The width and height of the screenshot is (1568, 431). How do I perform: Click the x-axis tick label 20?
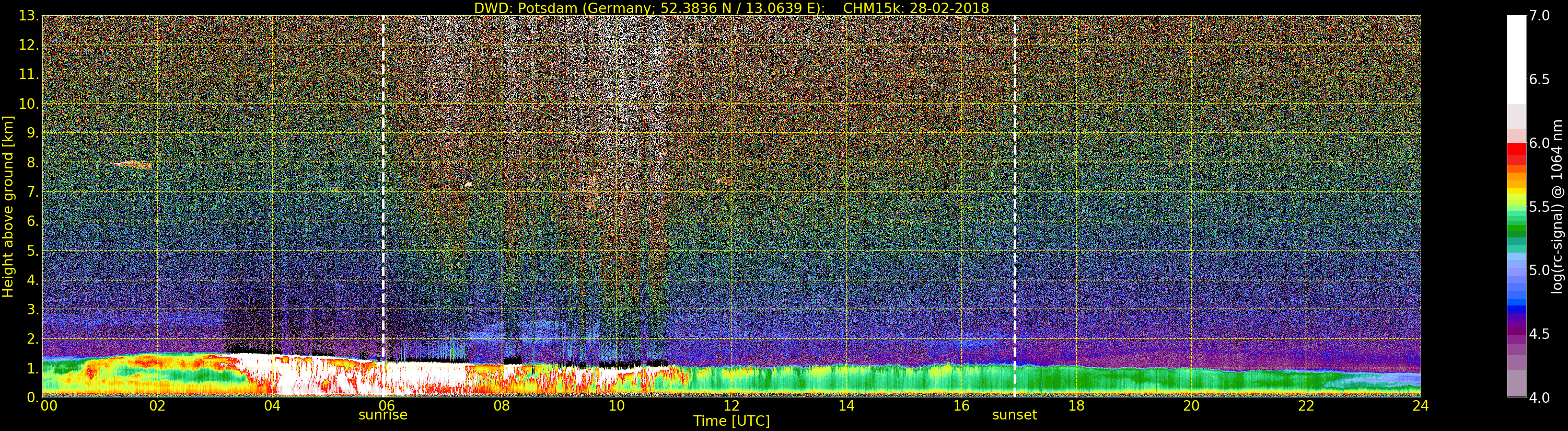point(1191,405)
